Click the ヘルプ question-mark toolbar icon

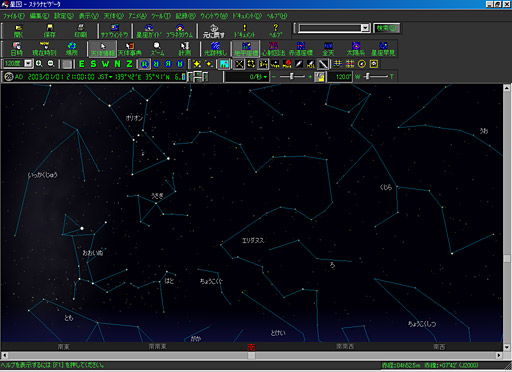[x=276, y=31]
